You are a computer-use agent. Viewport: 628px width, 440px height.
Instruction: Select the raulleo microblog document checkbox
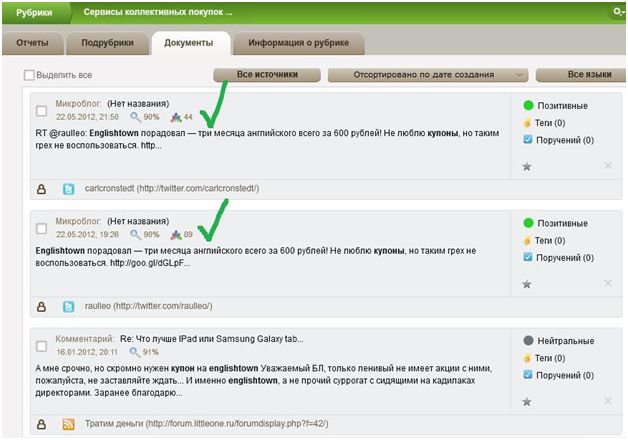pos(42,229)
